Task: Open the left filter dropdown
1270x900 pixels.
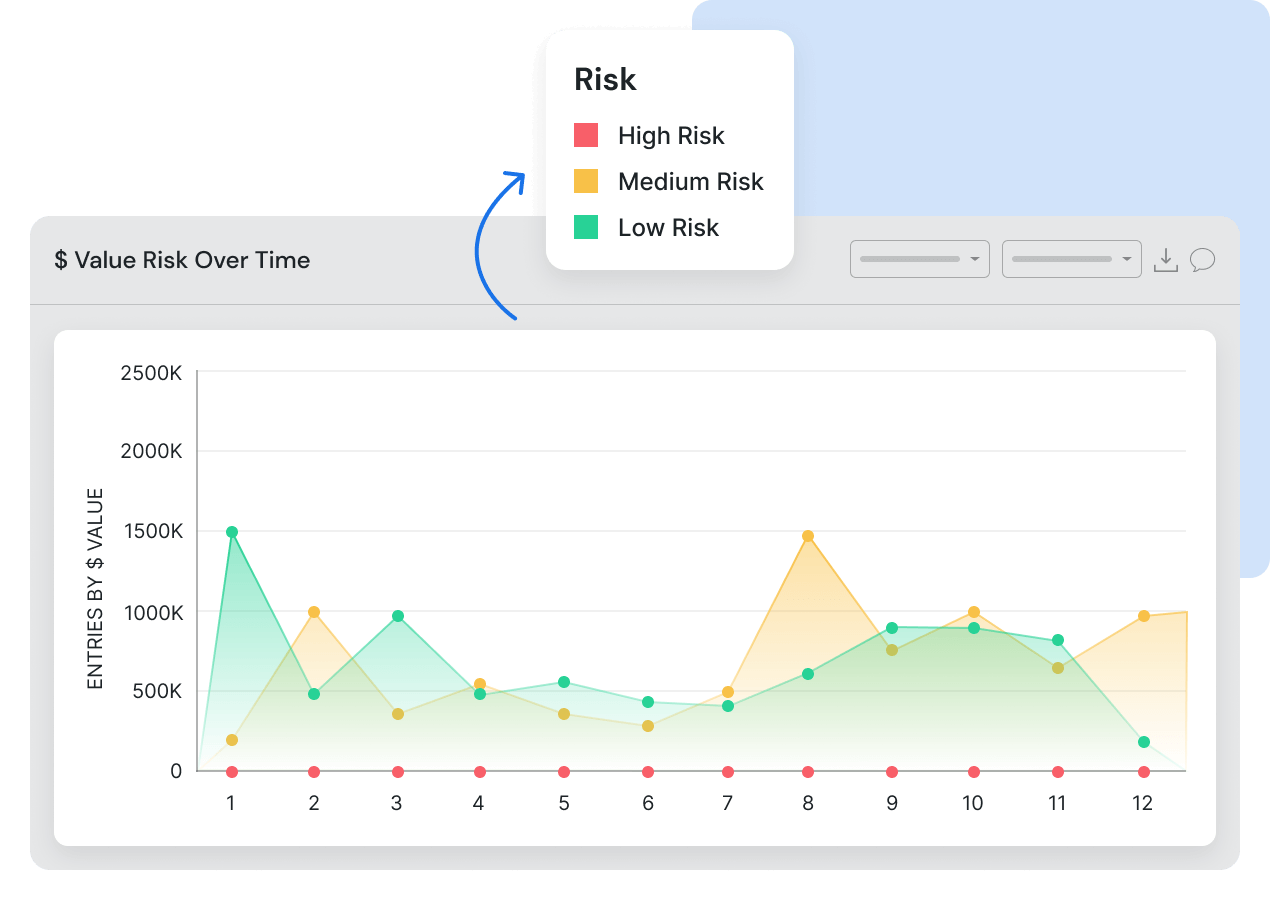Action: point(919,259)
